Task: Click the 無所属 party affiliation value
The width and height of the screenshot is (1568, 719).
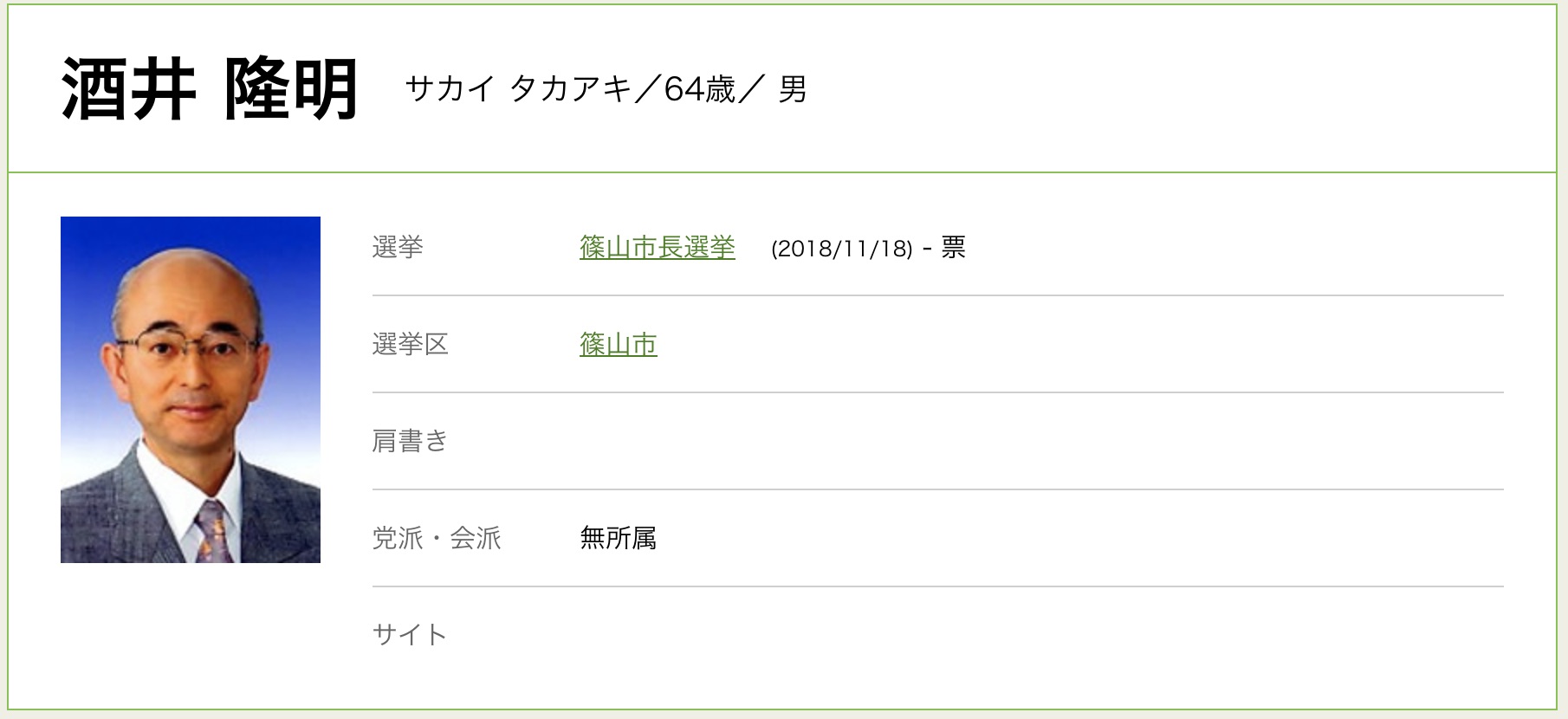Action: pos(619,539)
